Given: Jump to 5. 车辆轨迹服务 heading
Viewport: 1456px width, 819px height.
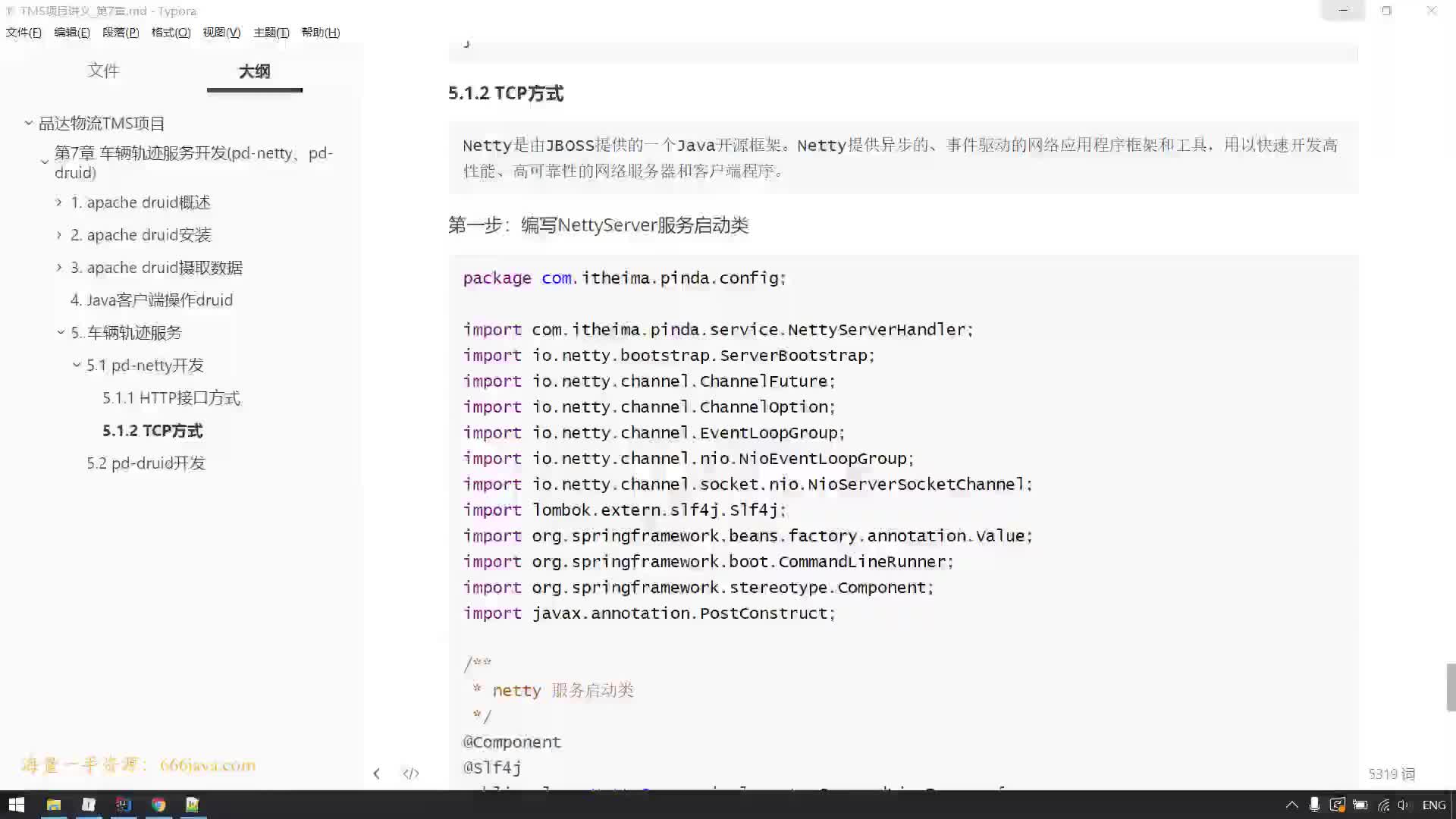Looking at the screenshot, I should 126,333.
